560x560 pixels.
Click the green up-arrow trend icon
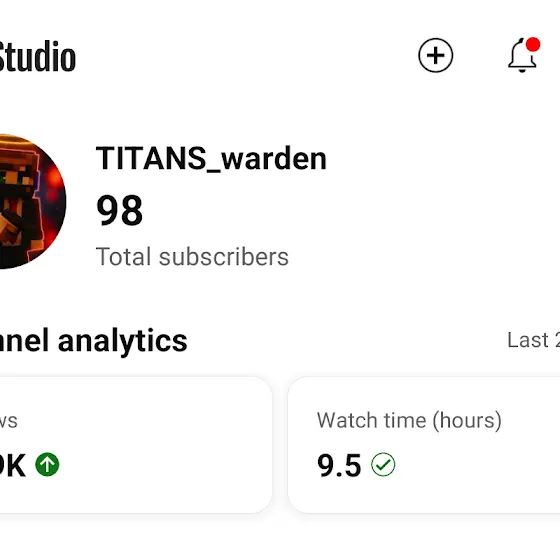coord(47,464)
